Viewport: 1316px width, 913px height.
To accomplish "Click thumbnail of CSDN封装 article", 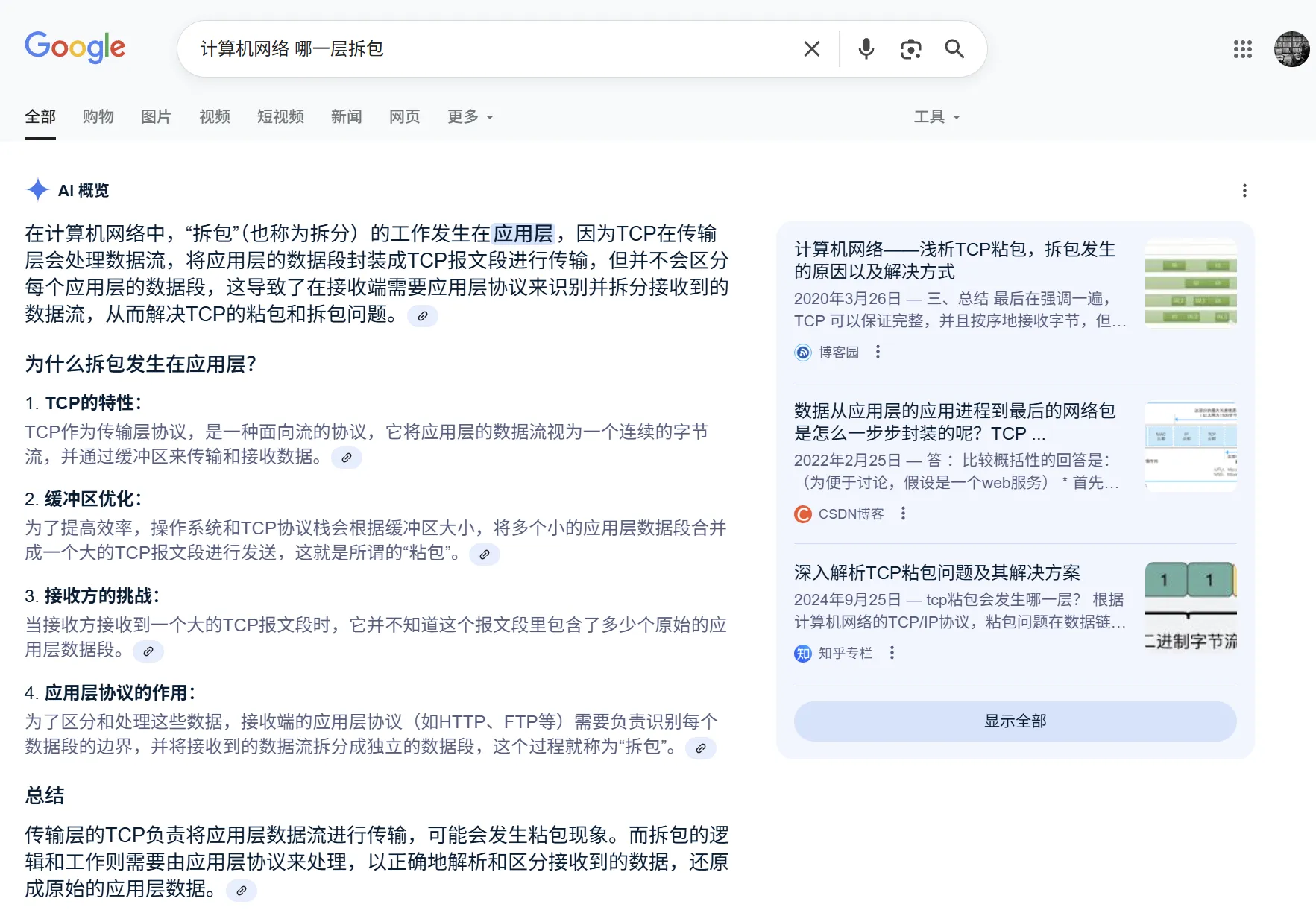I will pyautogui.click(x=1191, y=446).
